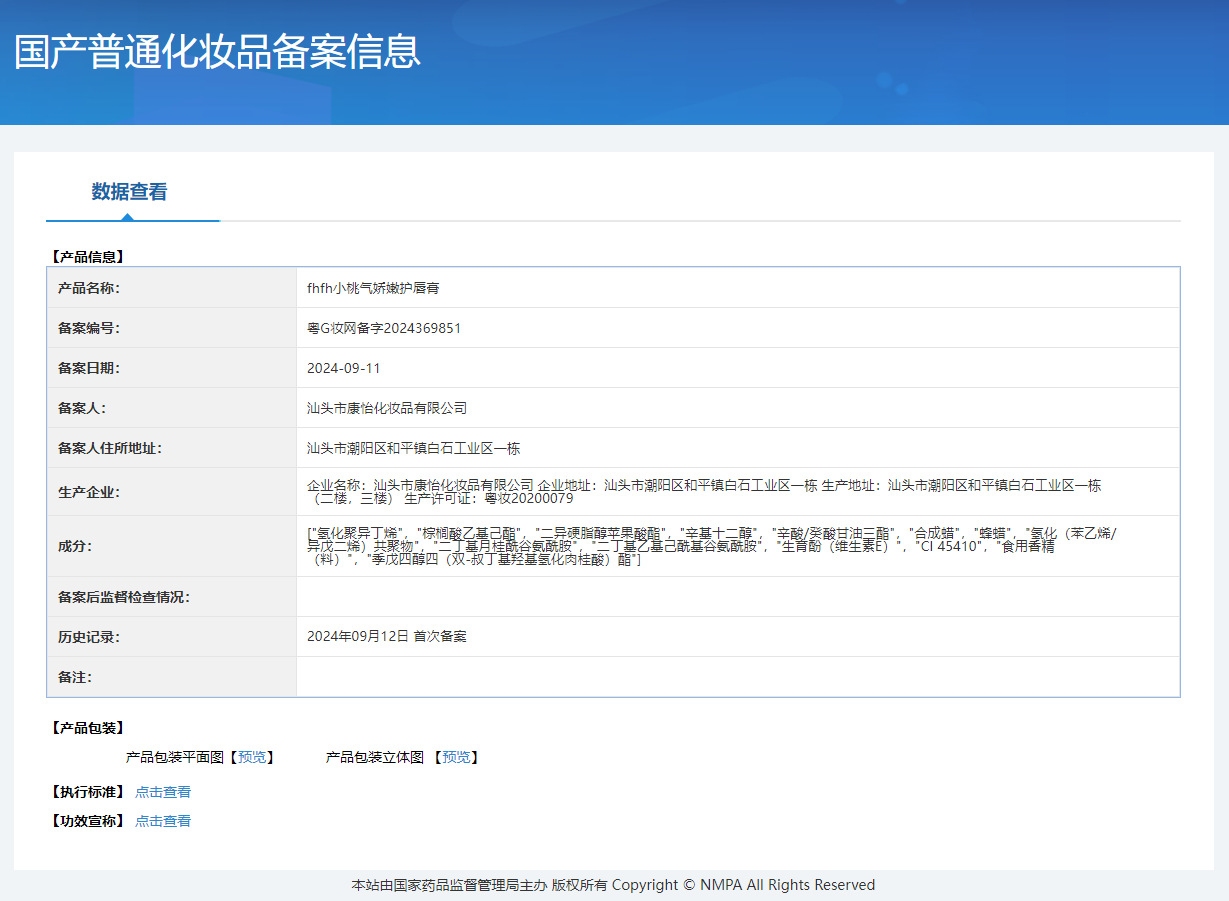Click the 【产品包装】 section heading

87,727
